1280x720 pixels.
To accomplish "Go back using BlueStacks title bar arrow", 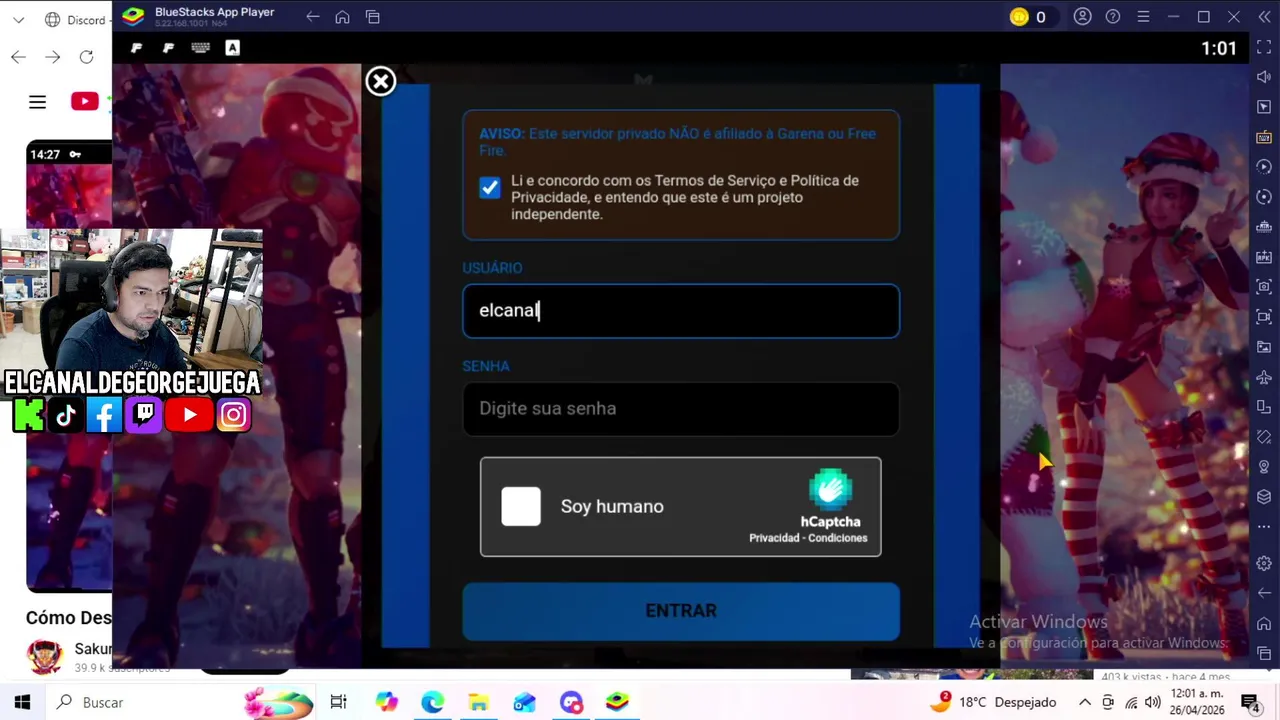I will (x=313, y=17).
